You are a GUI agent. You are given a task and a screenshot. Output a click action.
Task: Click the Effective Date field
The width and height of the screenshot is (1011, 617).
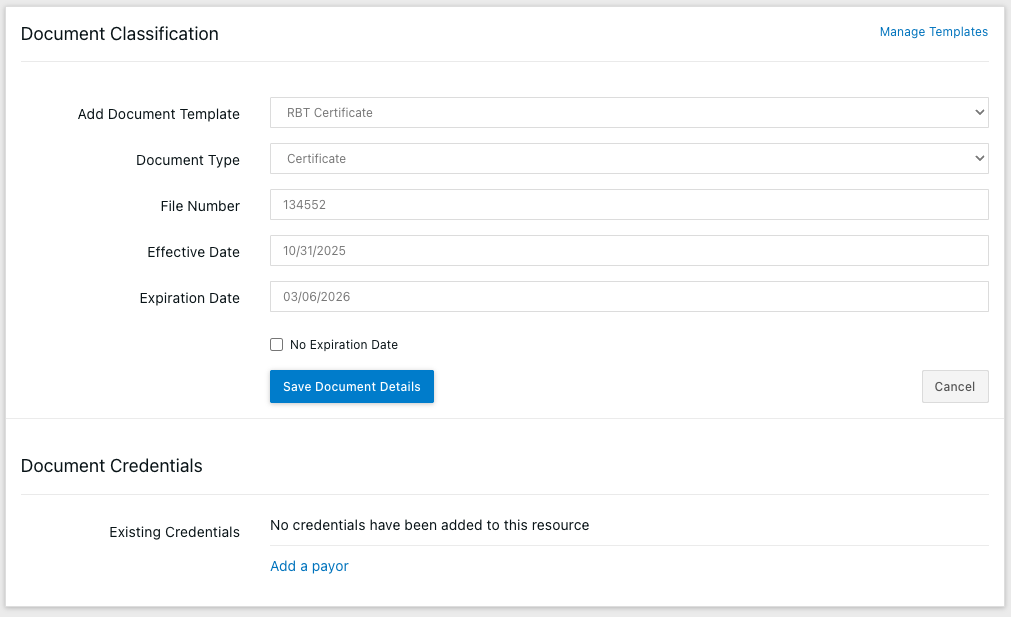coord(629,250)
